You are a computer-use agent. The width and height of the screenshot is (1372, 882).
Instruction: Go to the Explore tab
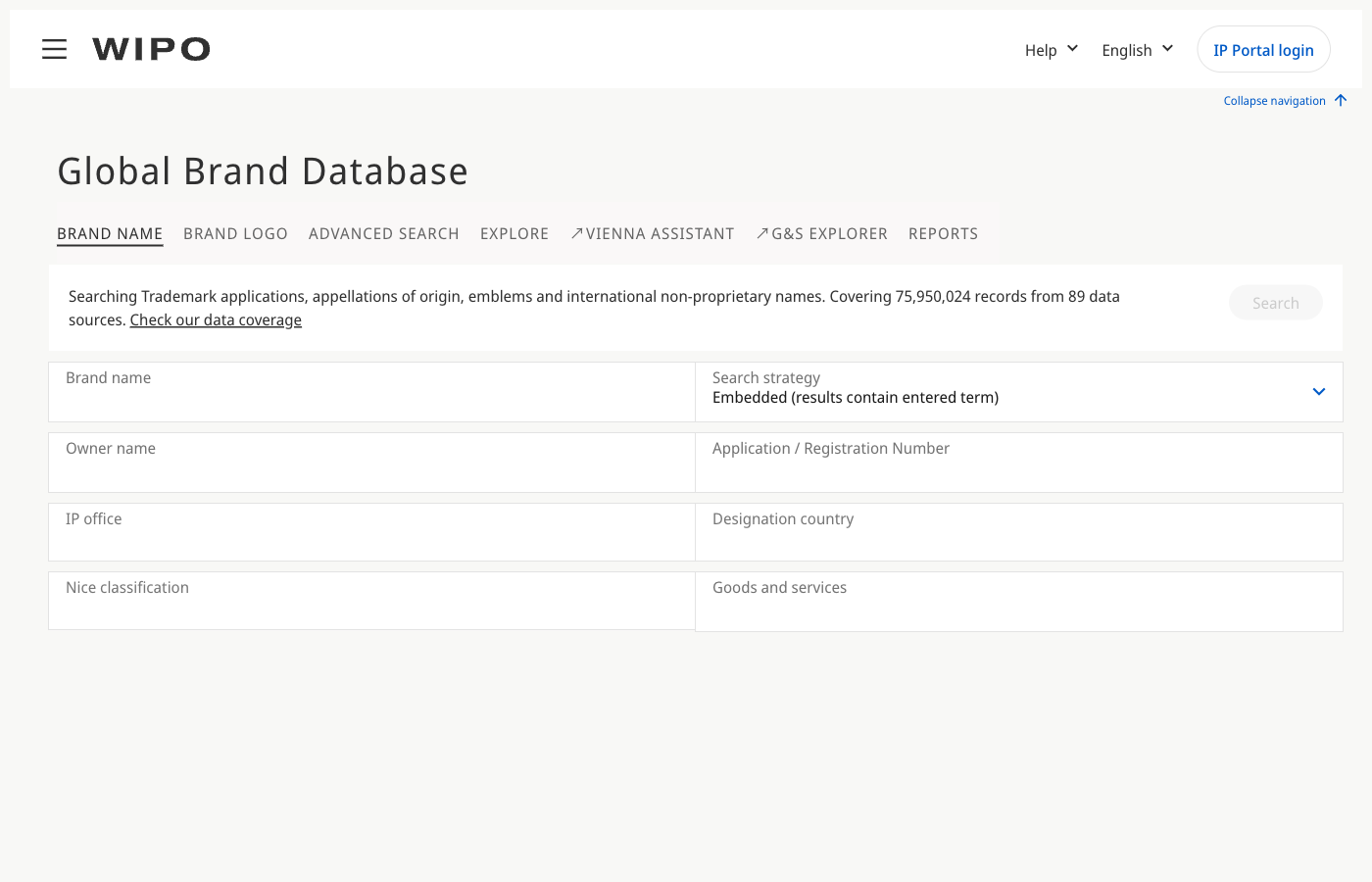point(514,234)
